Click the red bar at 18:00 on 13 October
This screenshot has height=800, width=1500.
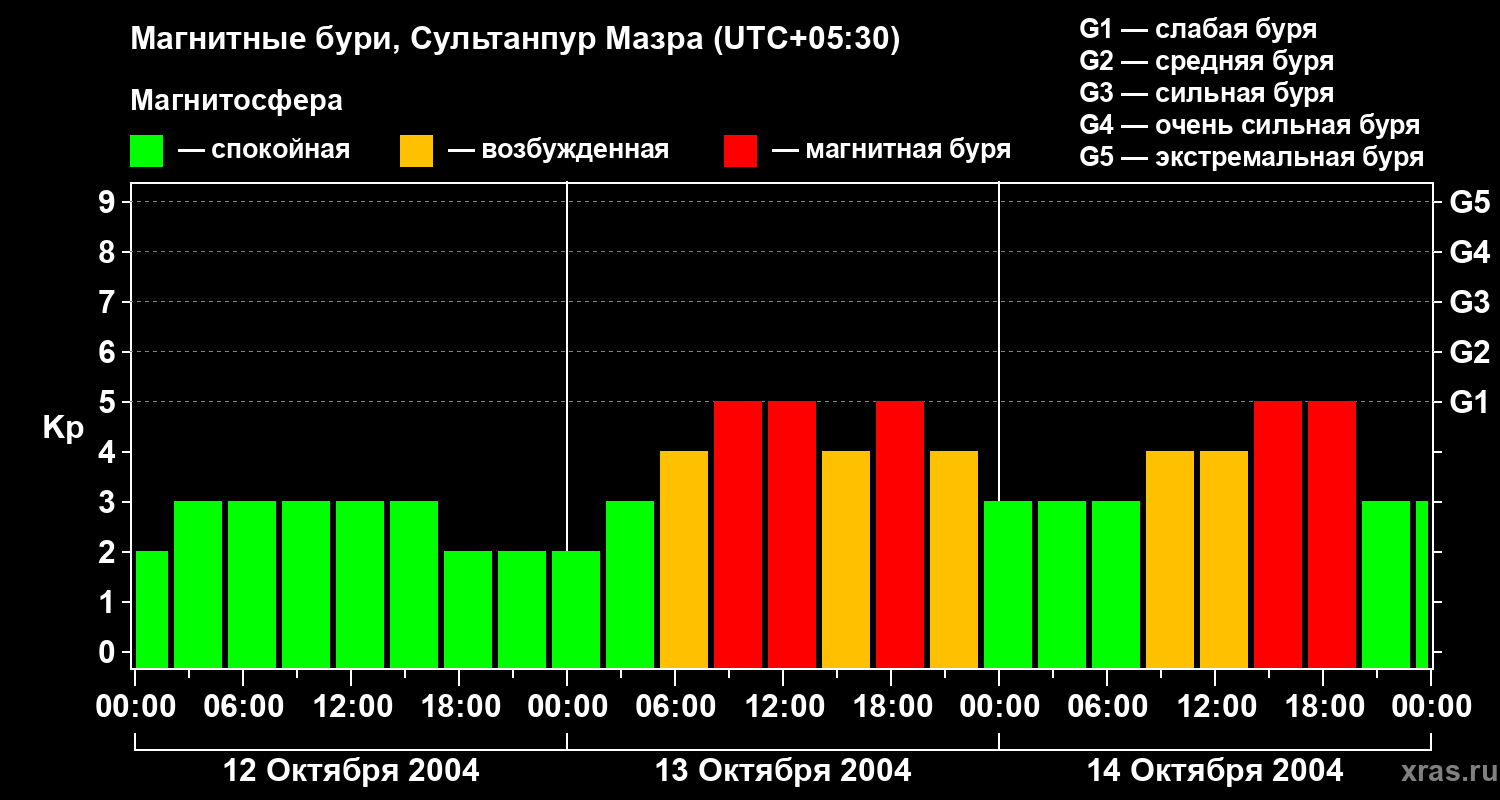900,535
